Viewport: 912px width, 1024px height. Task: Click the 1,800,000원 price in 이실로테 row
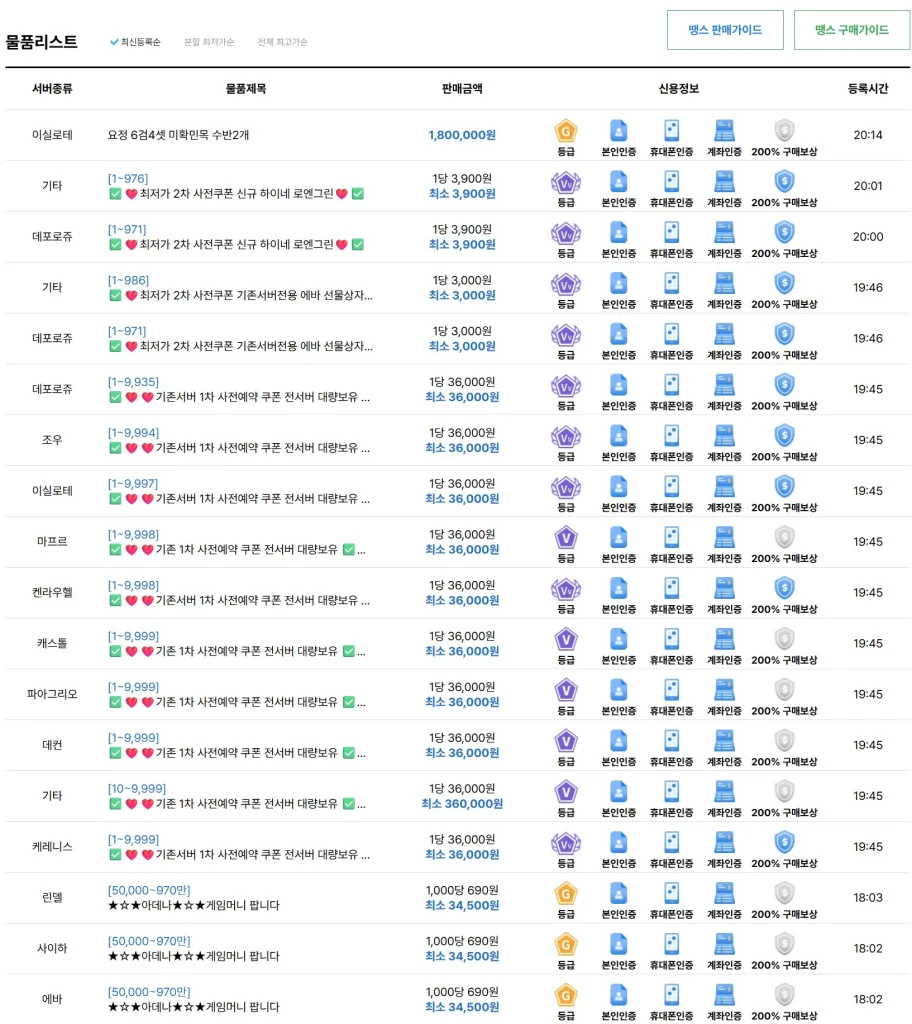point(462,135)
